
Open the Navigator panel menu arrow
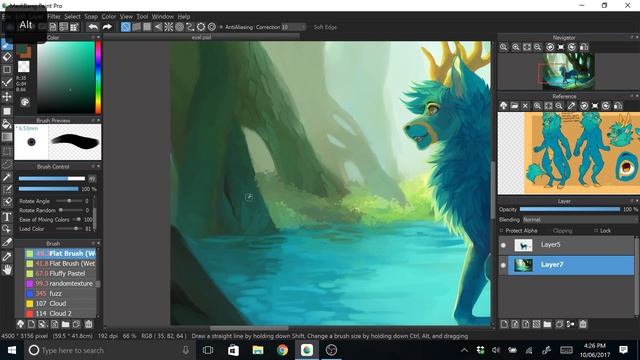(637, 38)
